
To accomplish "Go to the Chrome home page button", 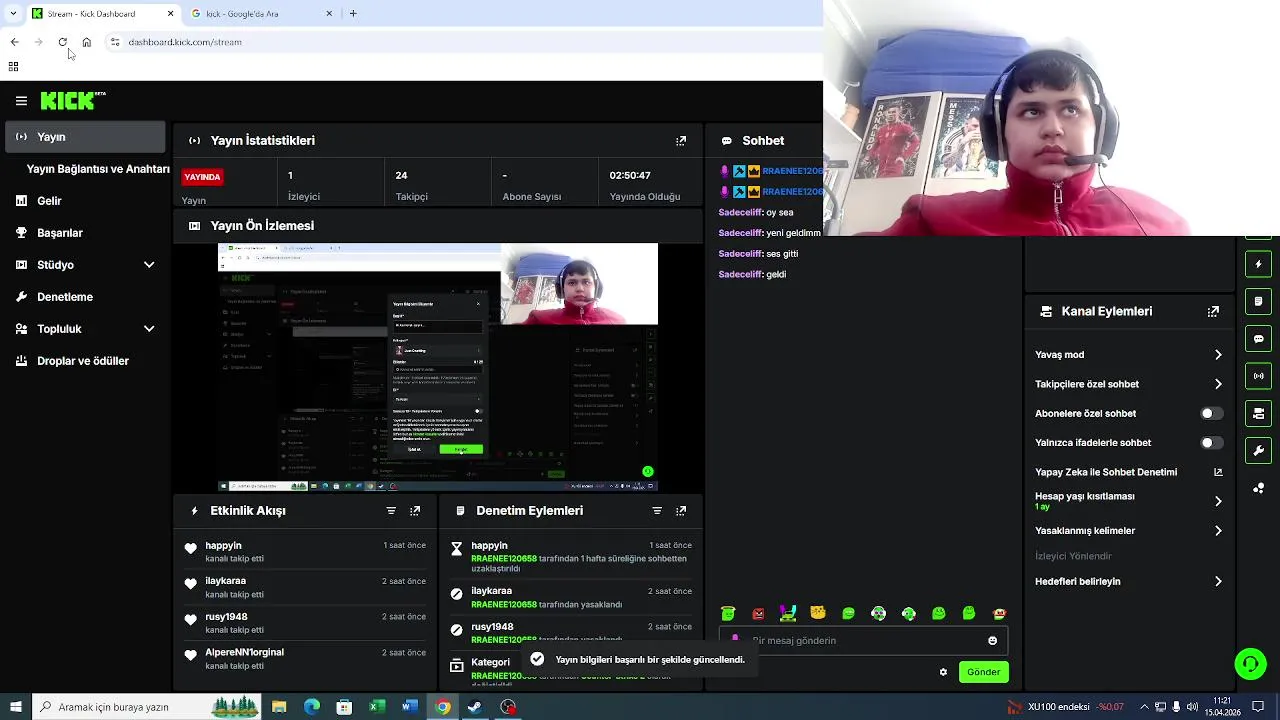I will coord(86,42).
